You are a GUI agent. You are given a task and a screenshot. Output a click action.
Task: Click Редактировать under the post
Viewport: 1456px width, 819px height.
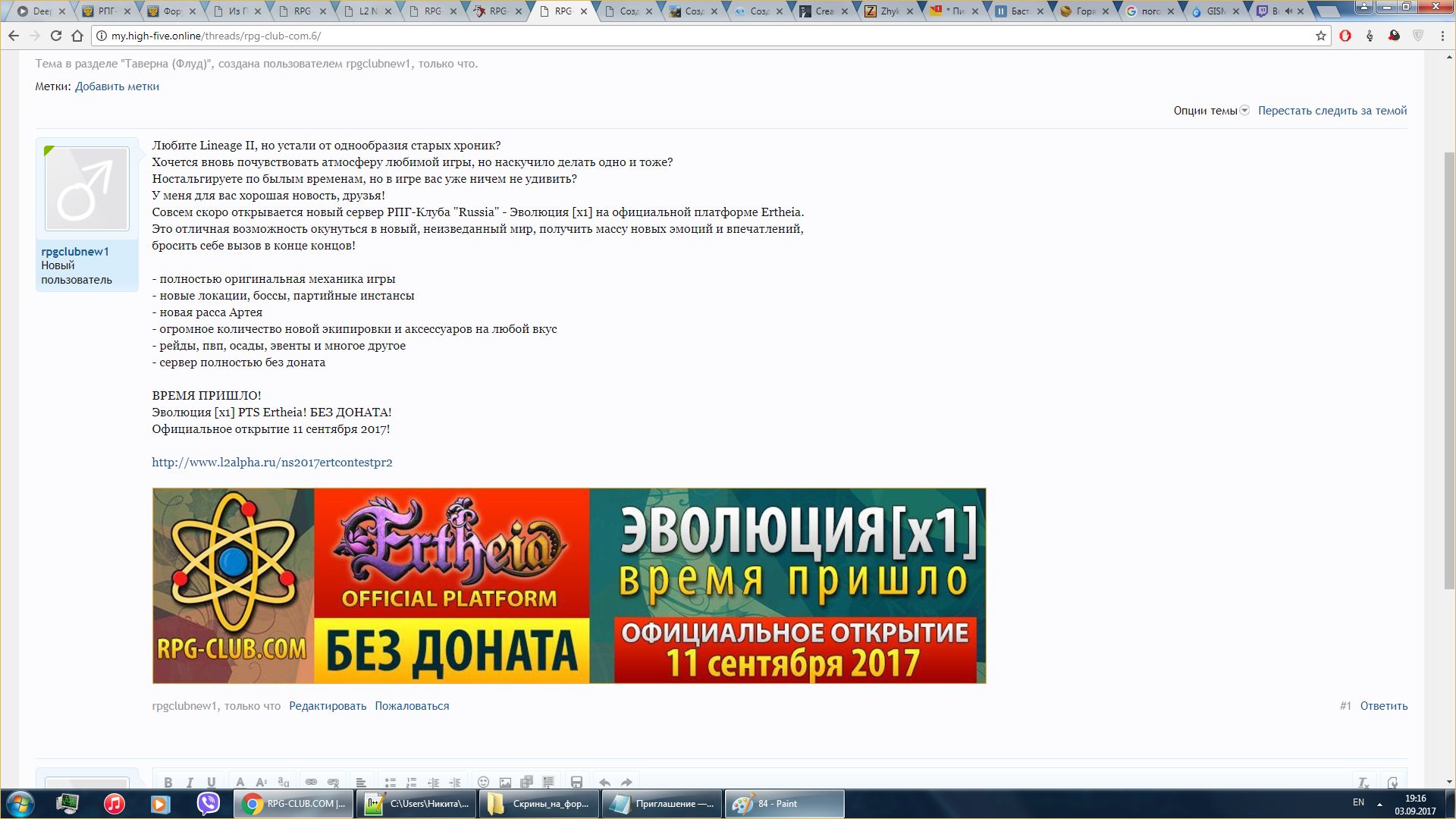click(x=328, y=706)
